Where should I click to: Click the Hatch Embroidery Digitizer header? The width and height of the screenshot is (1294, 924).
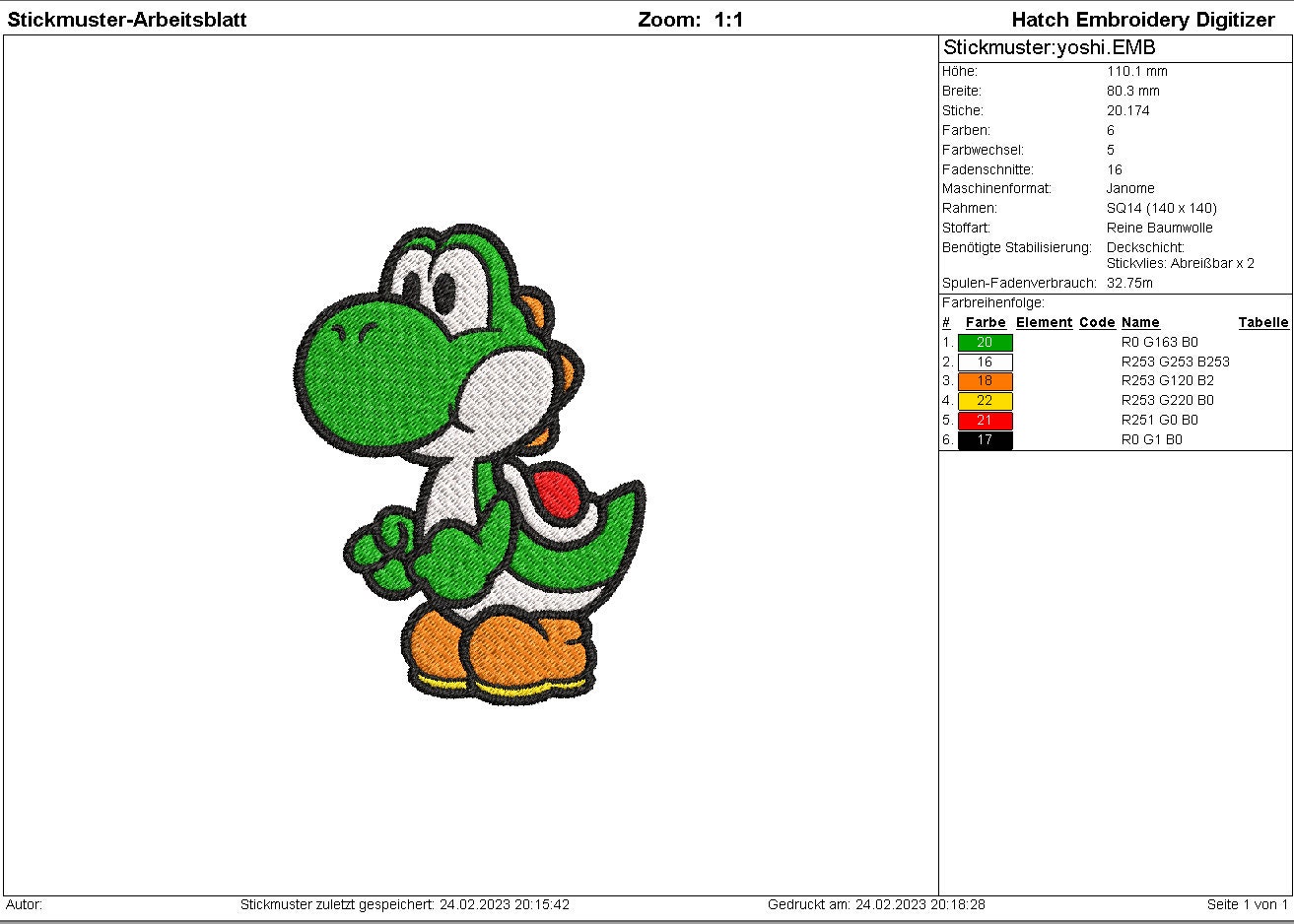(1142, 19)
